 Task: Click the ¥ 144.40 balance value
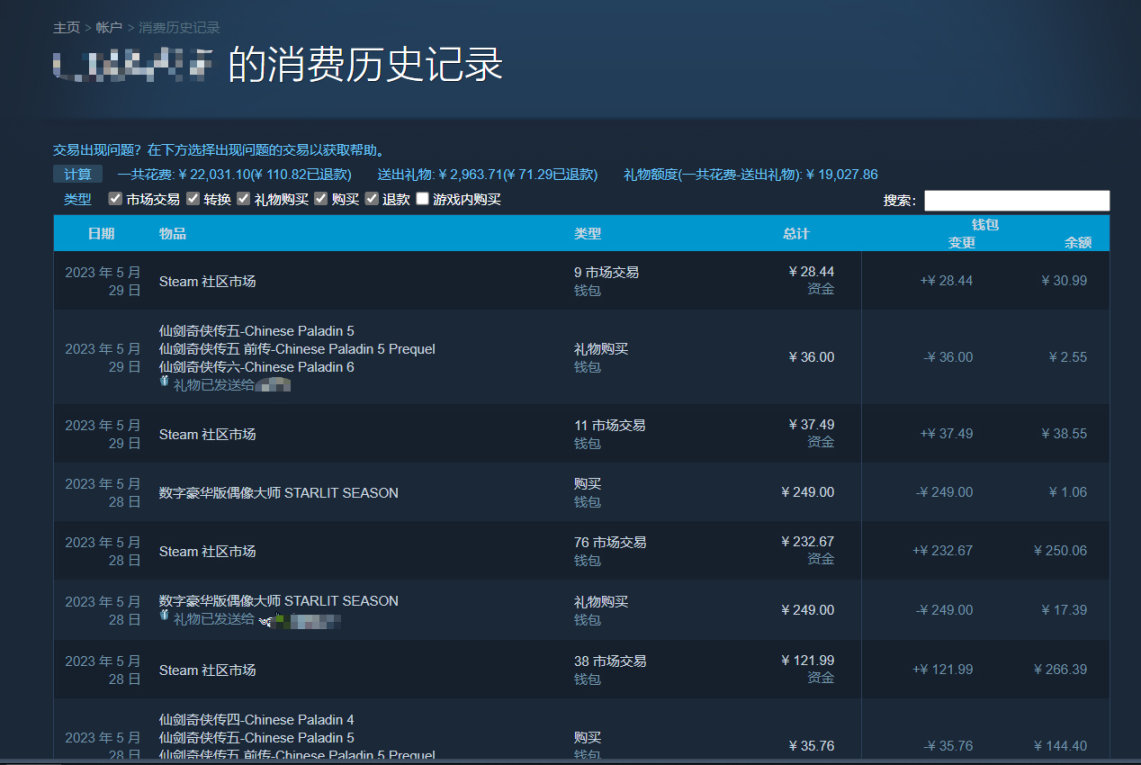coord(1060,746)
